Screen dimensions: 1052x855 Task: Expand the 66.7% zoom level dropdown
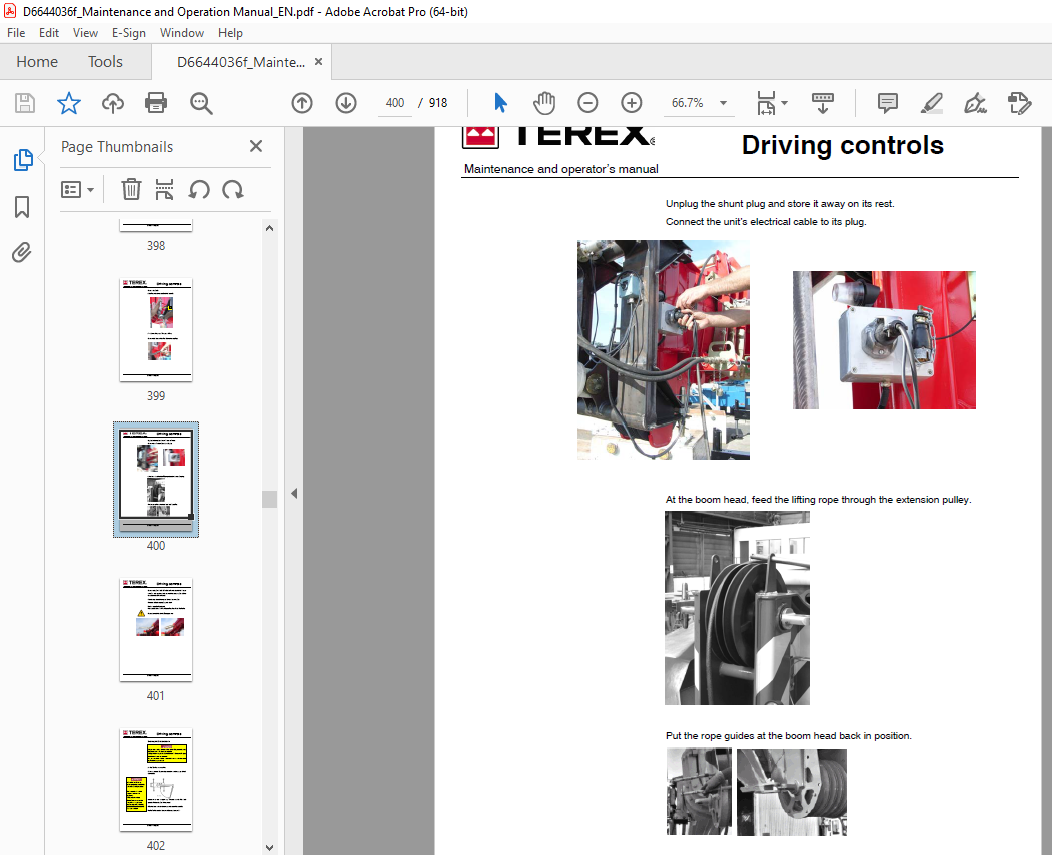point(723,103)
